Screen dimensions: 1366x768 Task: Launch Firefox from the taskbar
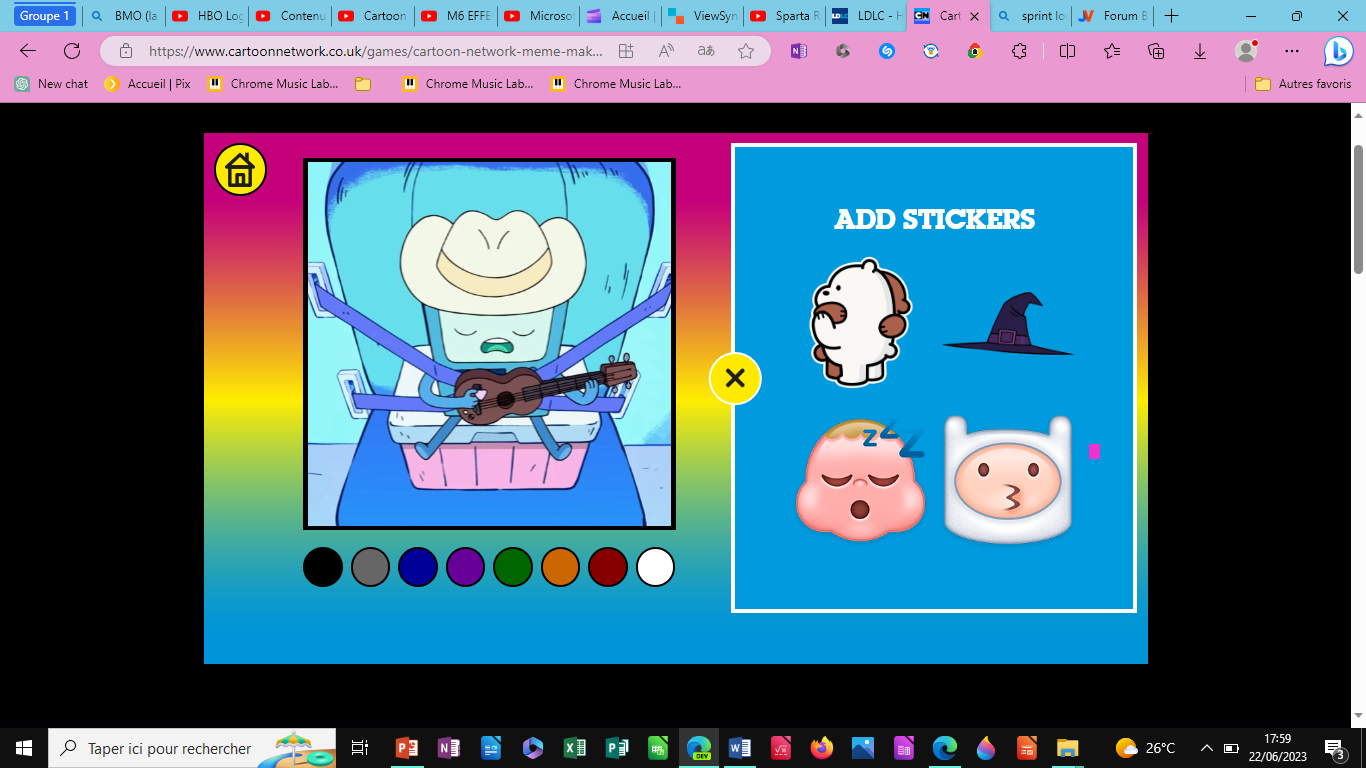coord(822,748)
